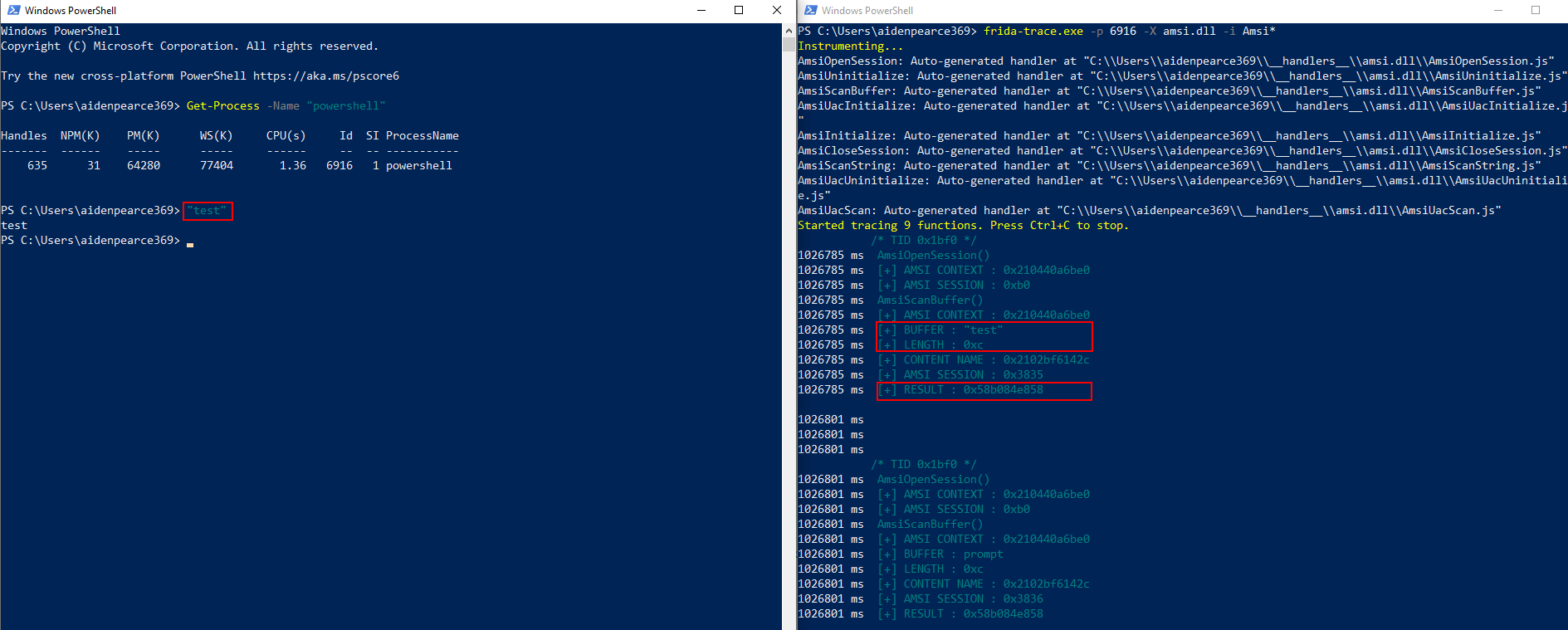Click scroll-up arrow in left PowerShell window
Viewport: 1568px width, 630px height.
pyautogui.click(x=789, y=30)
